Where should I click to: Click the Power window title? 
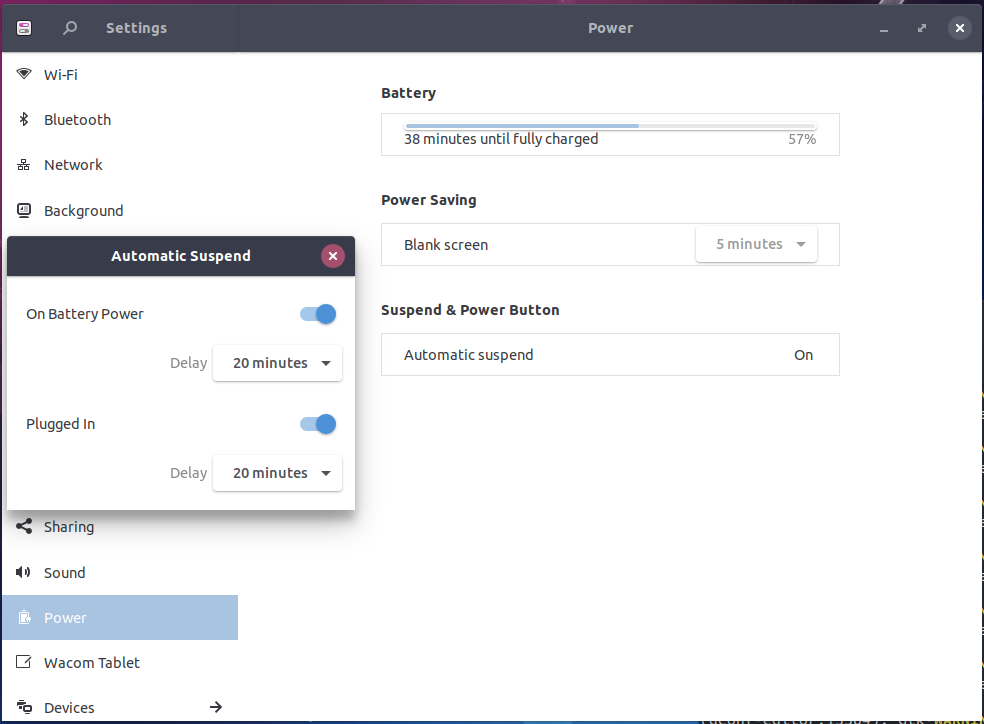pyautogui.click(x=610, y=28)
